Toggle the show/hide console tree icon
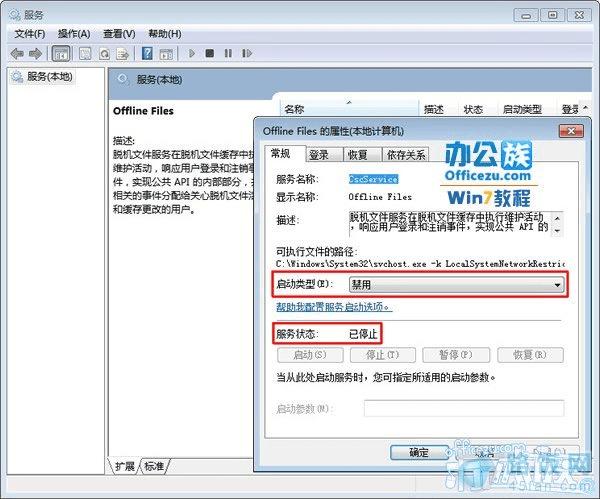600x499 pixels. 61,53
